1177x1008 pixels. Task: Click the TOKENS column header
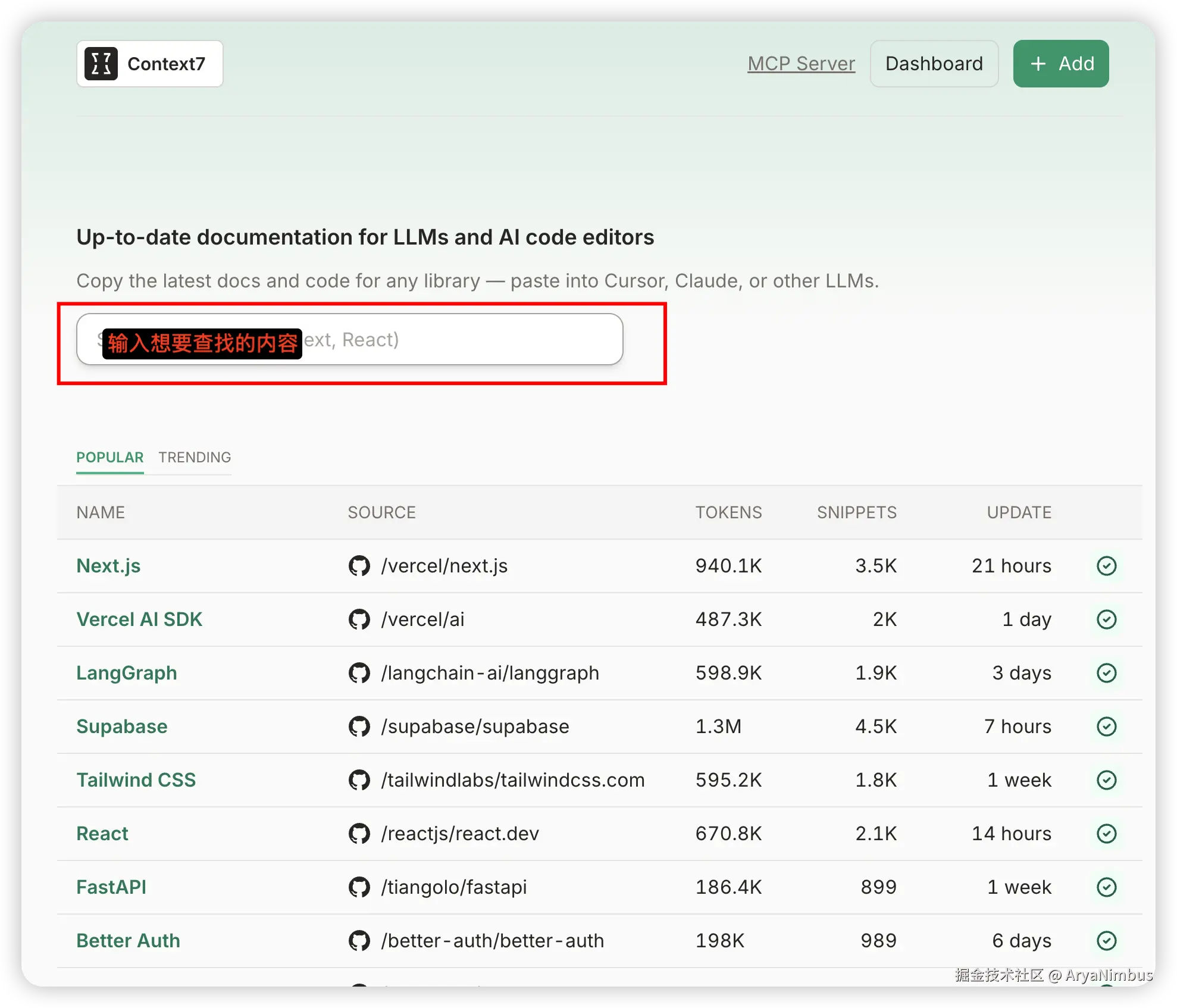pyautogui.click(x=728, y=512)
